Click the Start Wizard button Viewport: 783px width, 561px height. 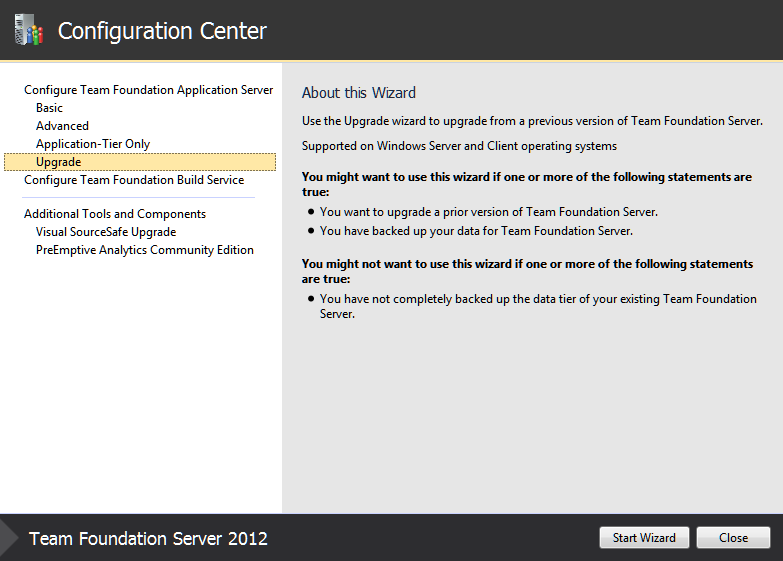click(644, 538)
